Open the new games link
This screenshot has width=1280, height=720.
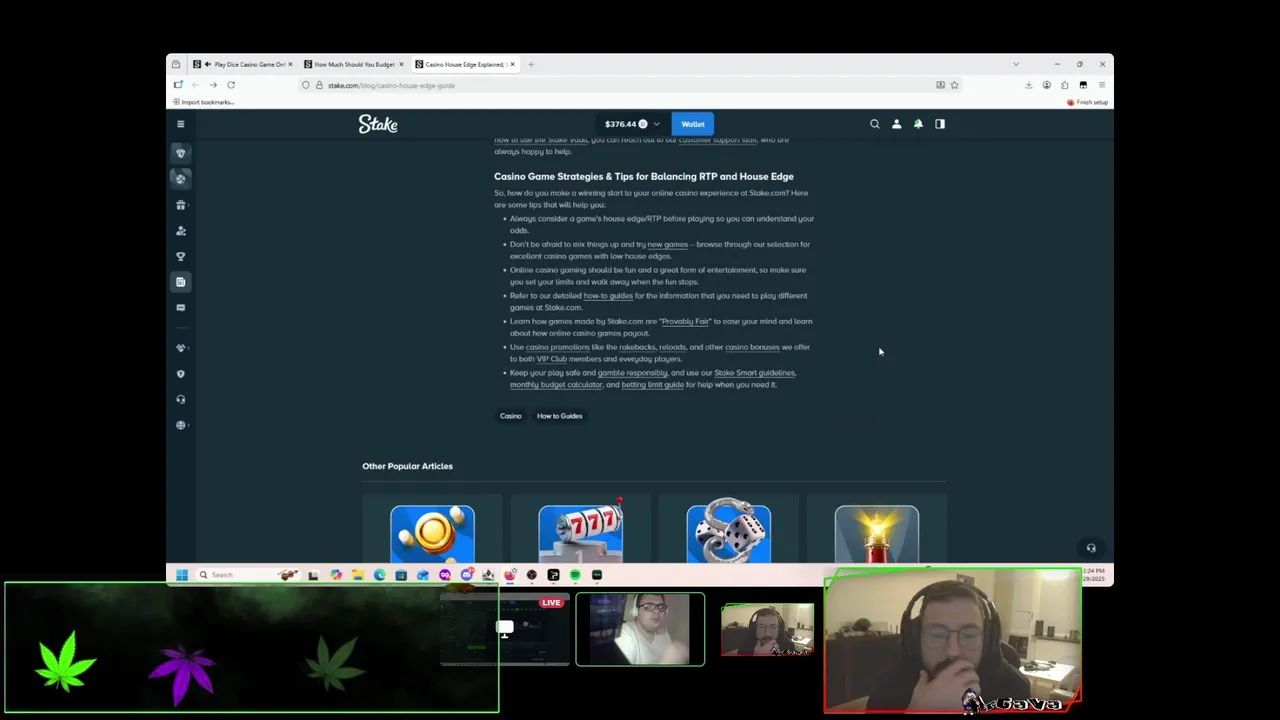click(667, 244)
